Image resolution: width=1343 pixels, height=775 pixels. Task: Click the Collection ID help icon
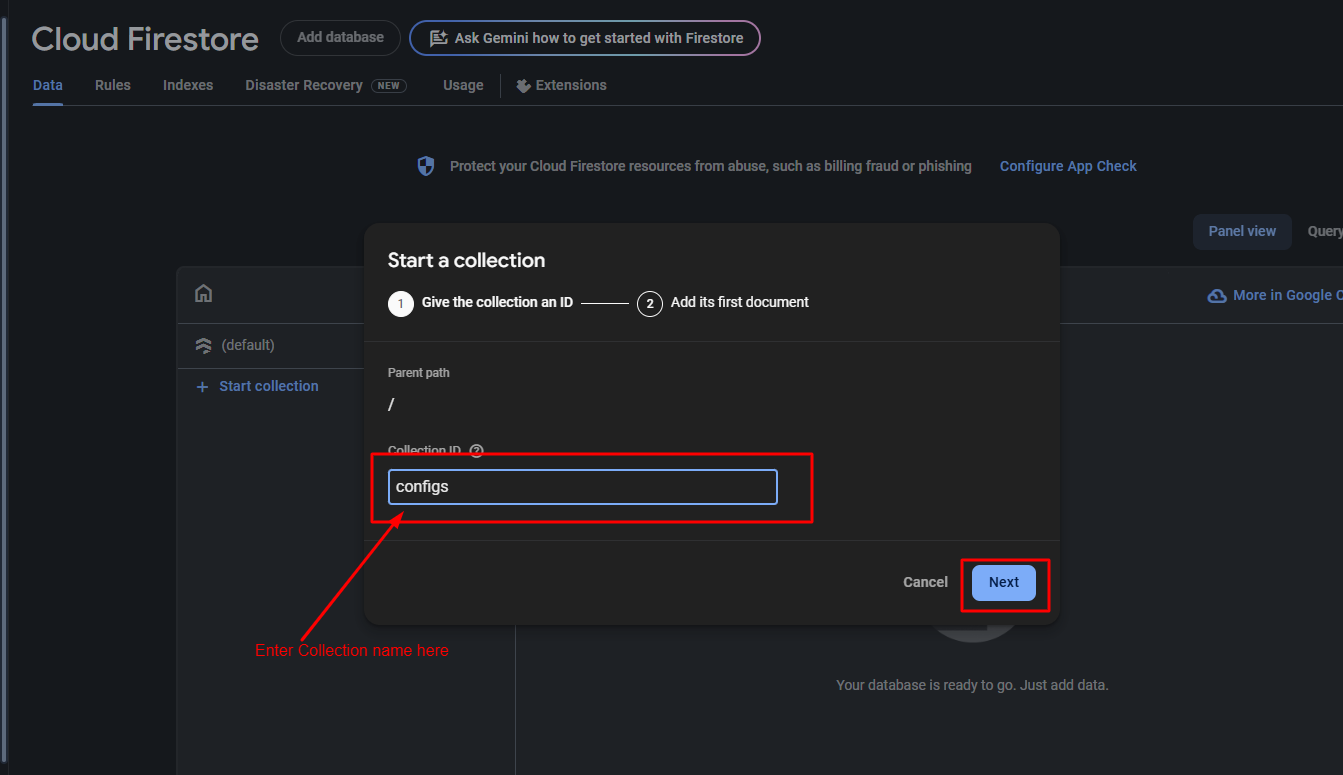pos(476,451)
